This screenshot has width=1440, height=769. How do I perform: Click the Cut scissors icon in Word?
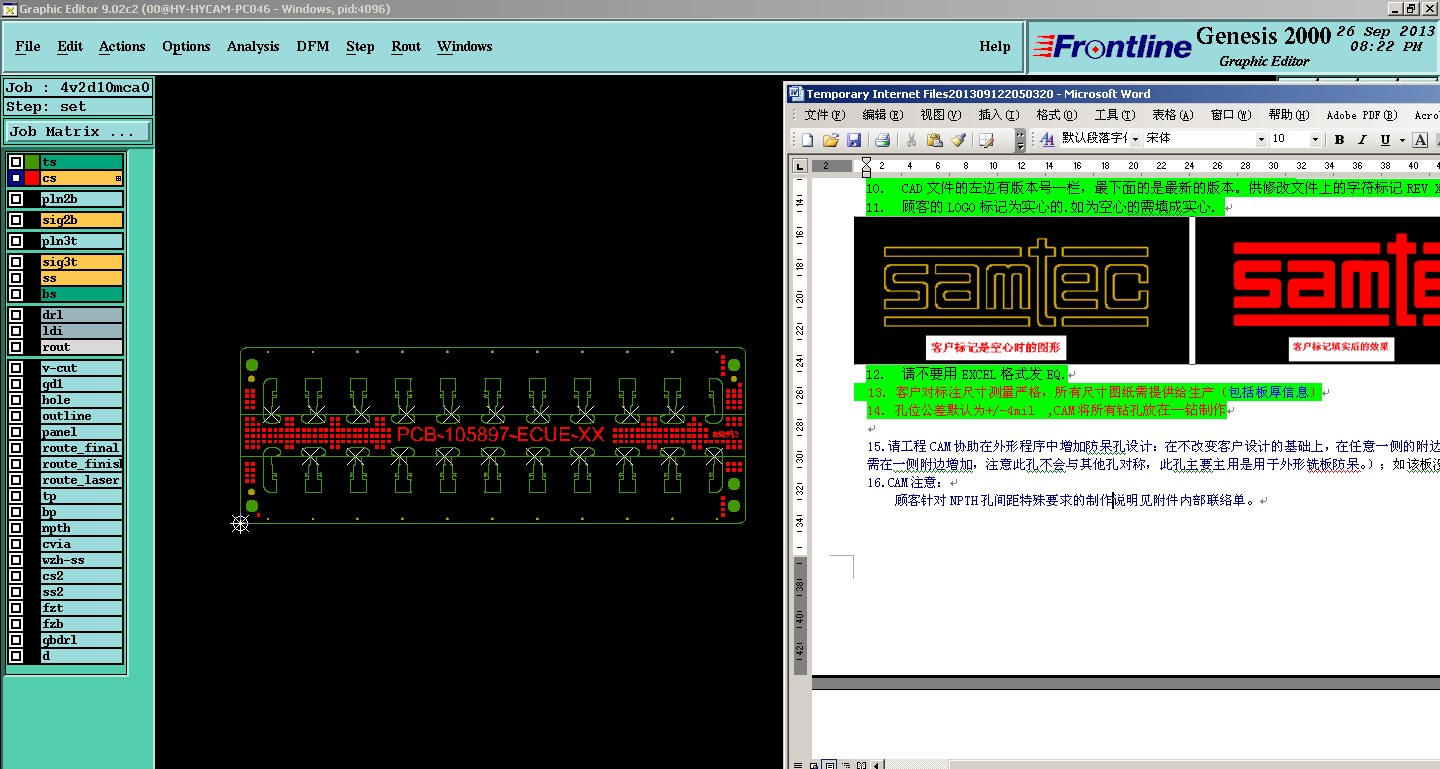pyautogui.click(x=912, y=140)
